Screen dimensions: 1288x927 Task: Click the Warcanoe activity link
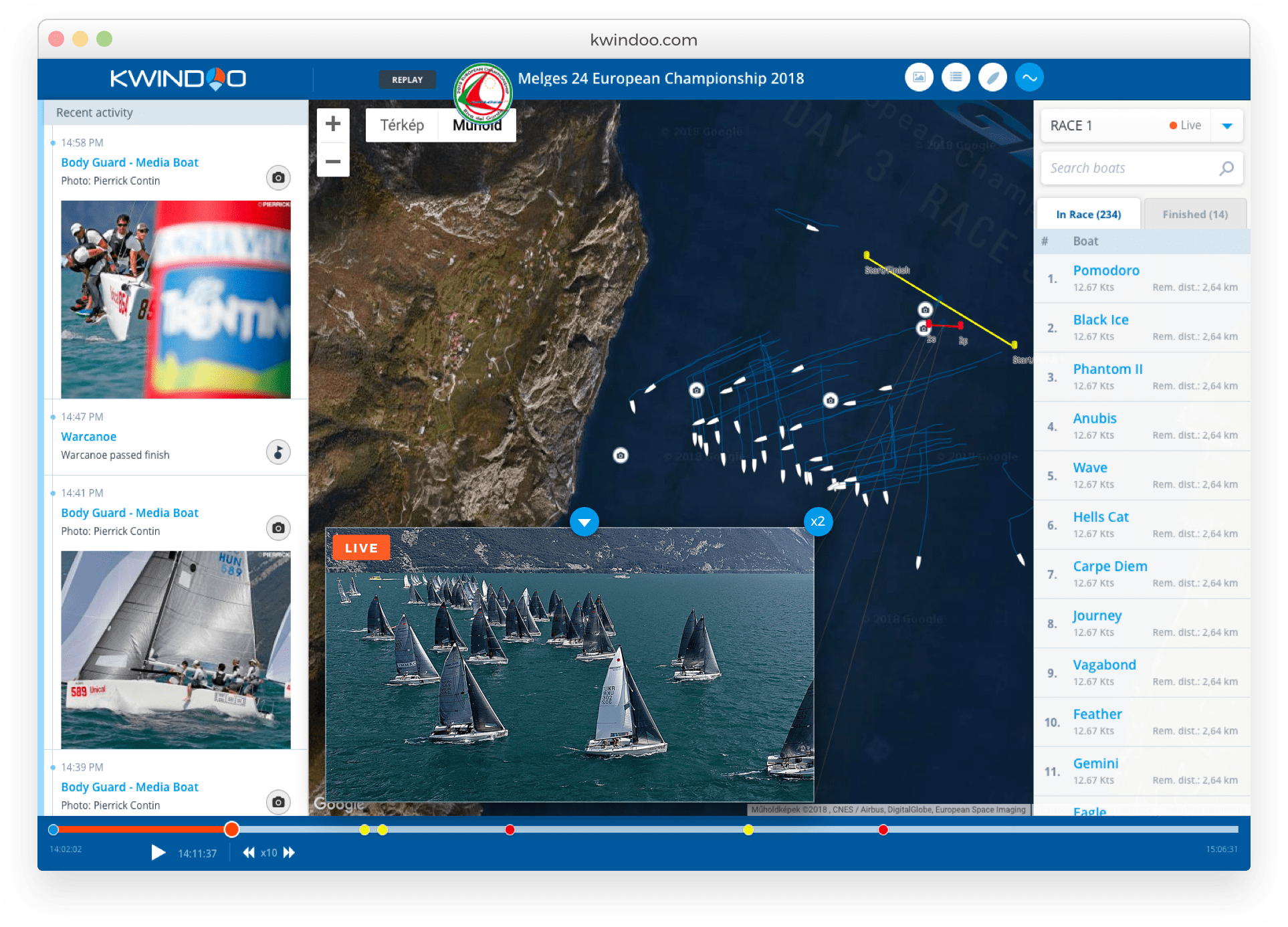pos(89,437)
